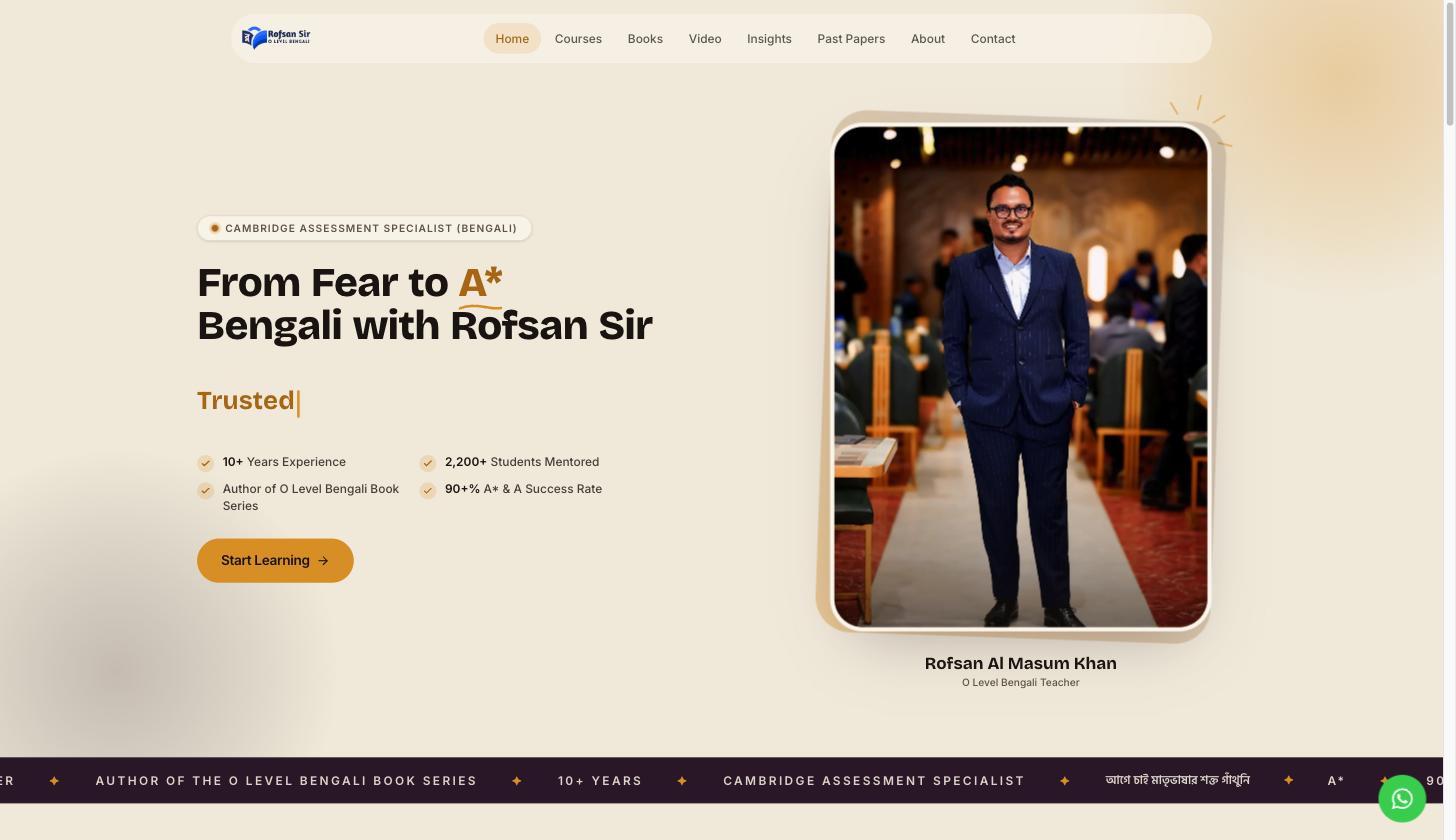Click the Cambridge Assessment Specialist (Bengali) badge

coord(364,229)
